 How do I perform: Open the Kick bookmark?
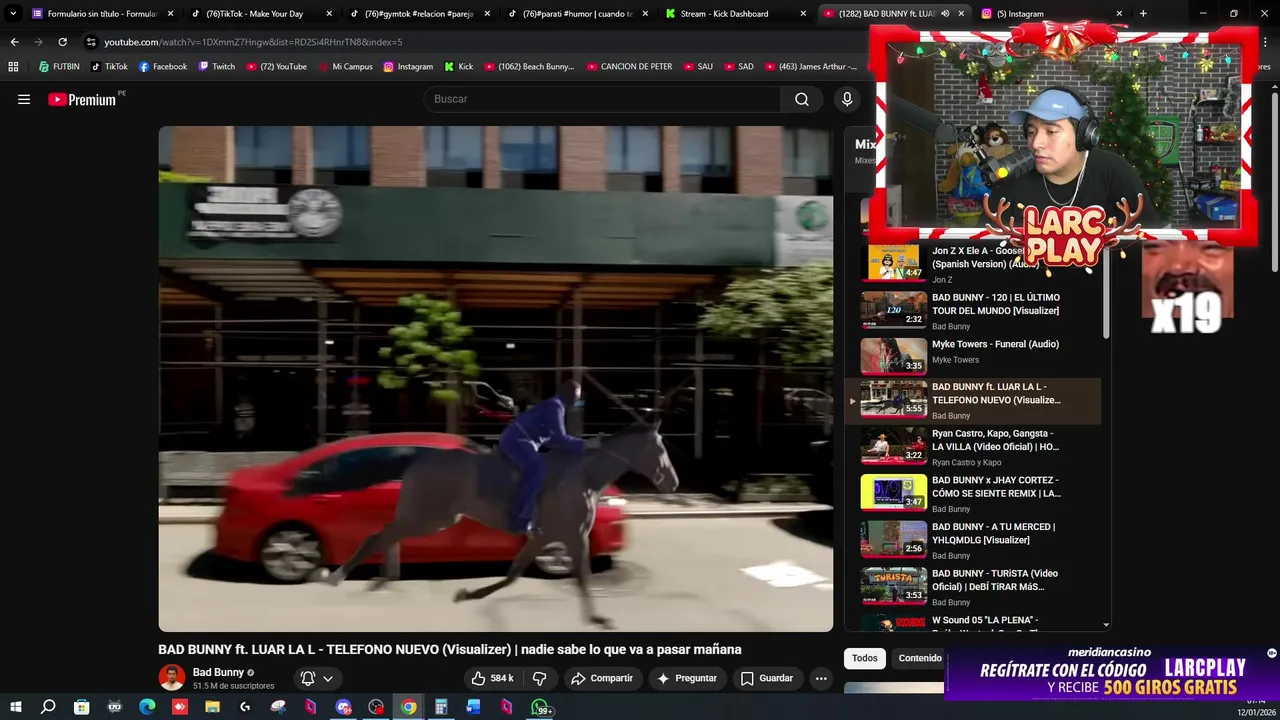459,67
